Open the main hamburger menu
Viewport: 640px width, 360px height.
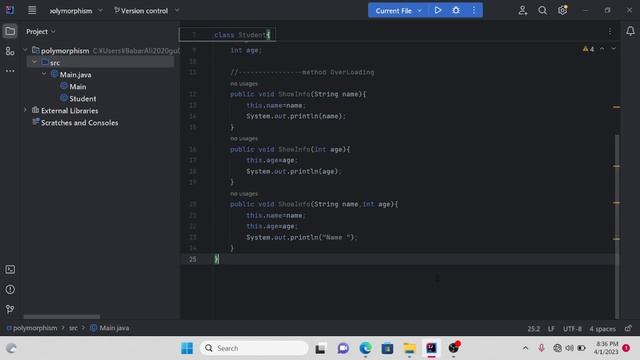(x=32, y=11)
